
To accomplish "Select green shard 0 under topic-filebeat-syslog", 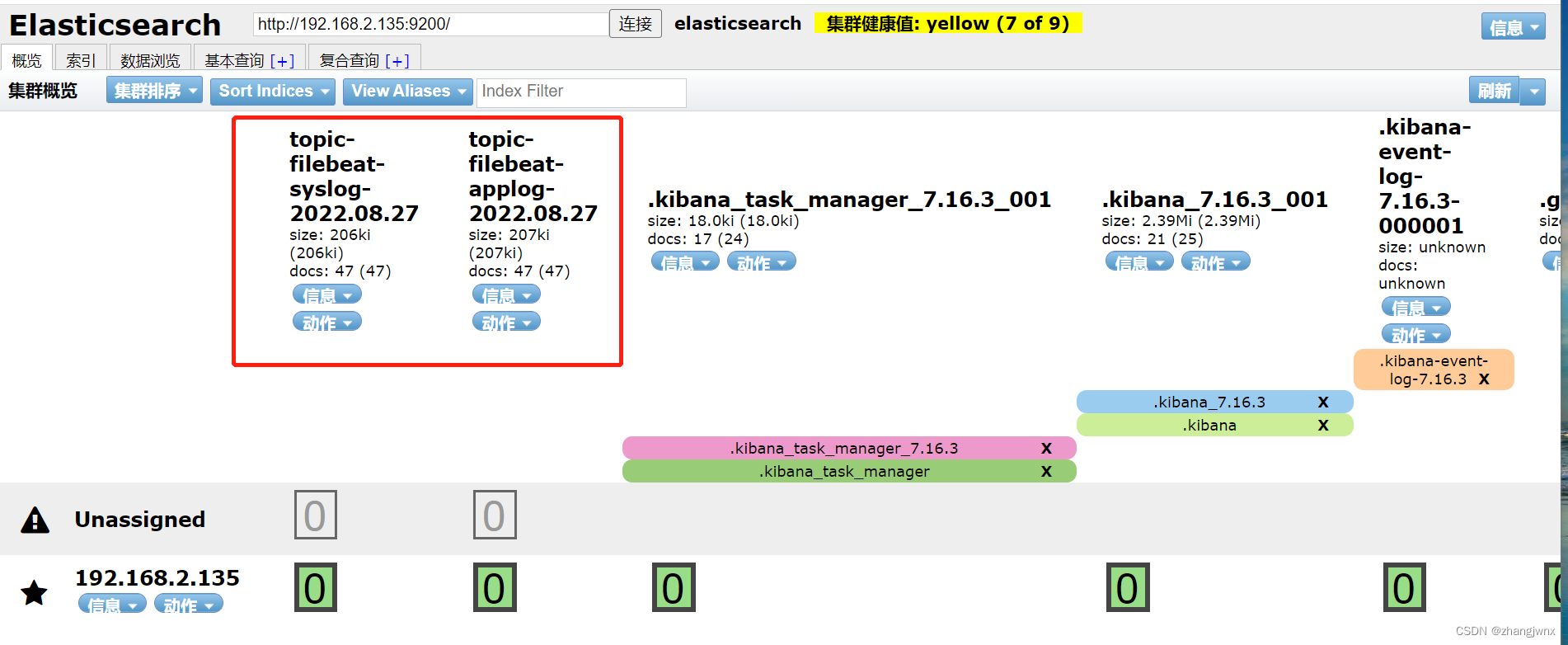I will tap(315, 587).
